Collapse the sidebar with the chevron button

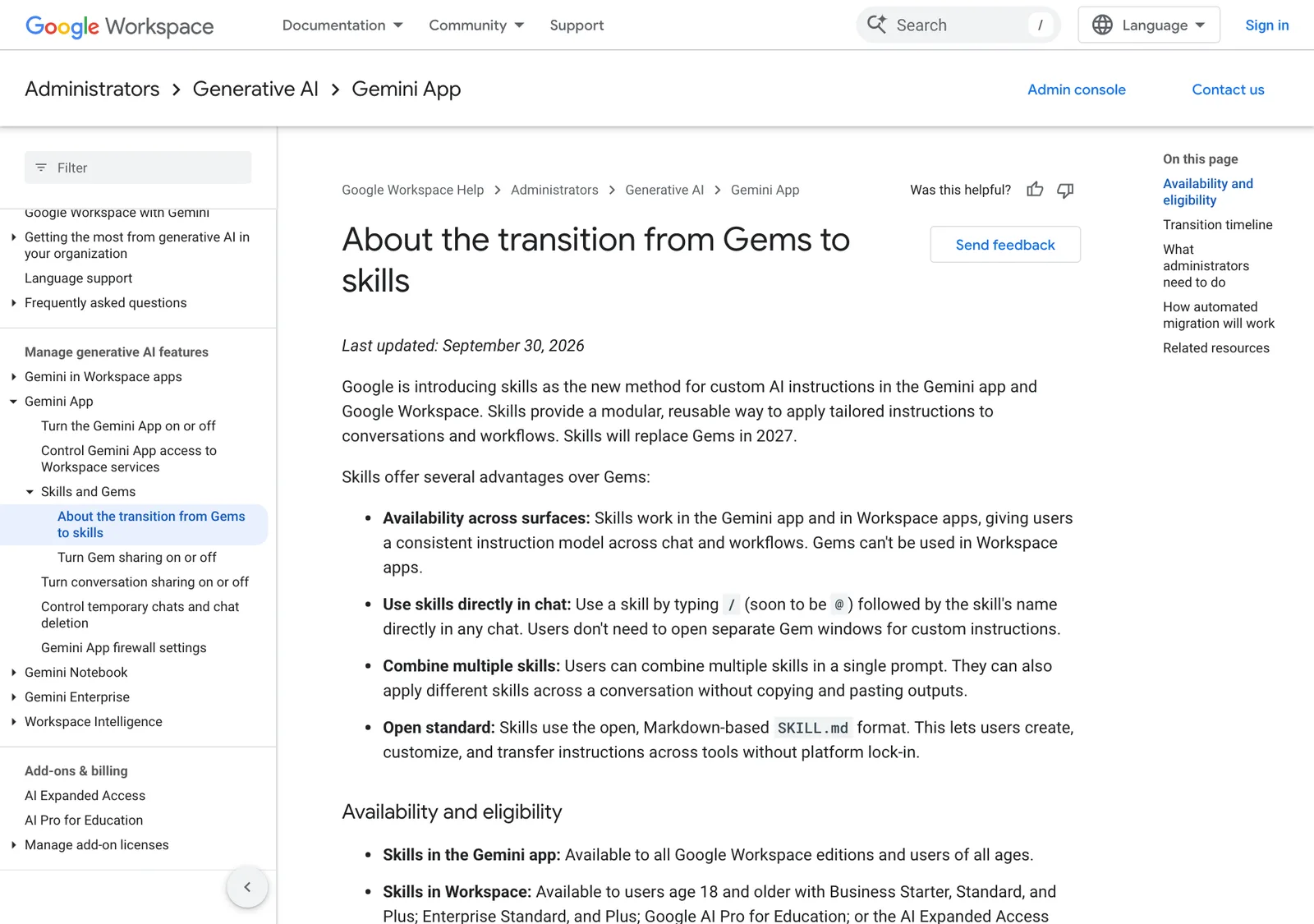click(247, 887)
